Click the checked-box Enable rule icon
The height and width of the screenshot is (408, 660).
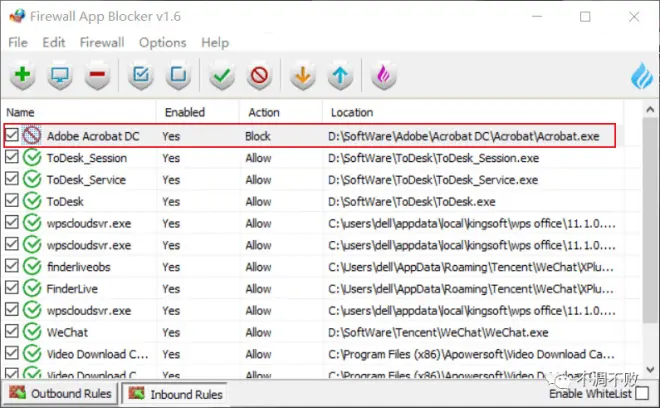pos(141,76)
